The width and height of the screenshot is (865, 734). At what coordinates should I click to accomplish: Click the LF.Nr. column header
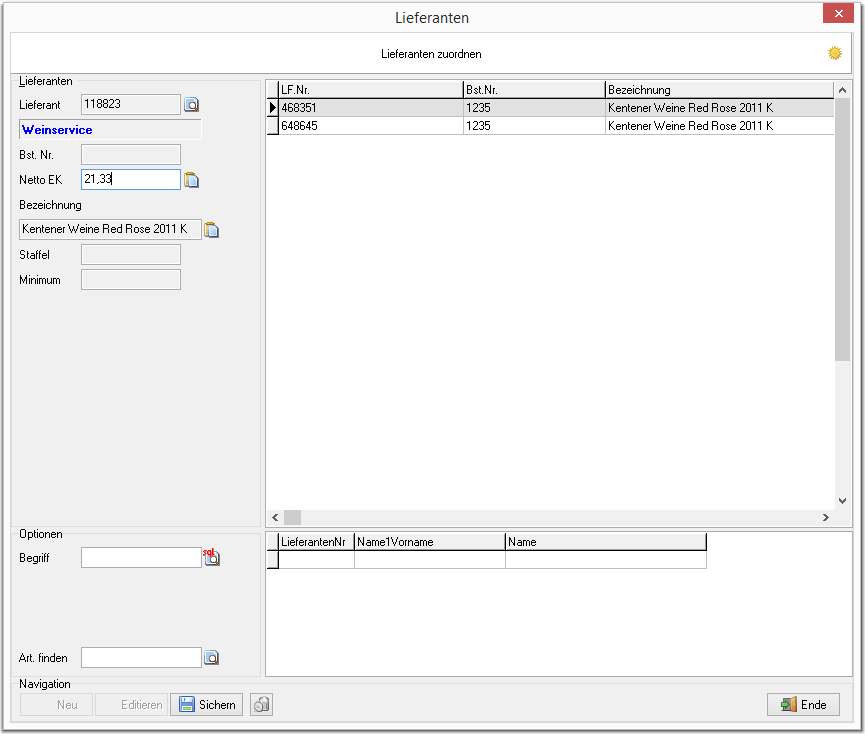[371, 90]
